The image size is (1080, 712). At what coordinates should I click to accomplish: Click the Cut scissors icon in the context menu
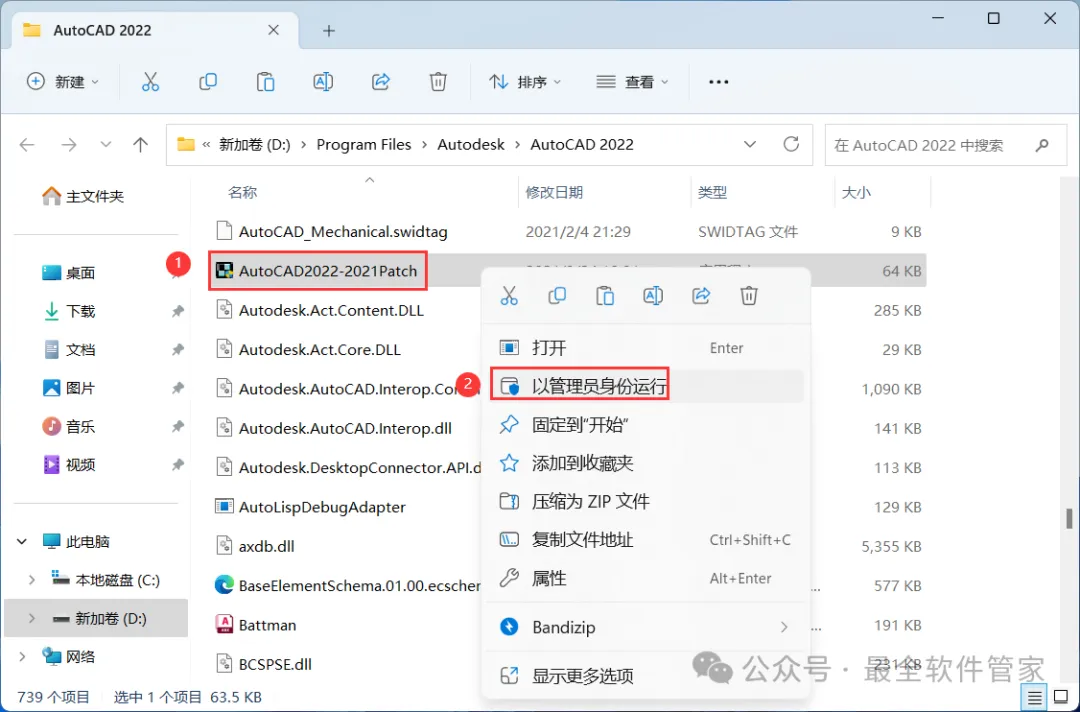click(x=509, y=296)
